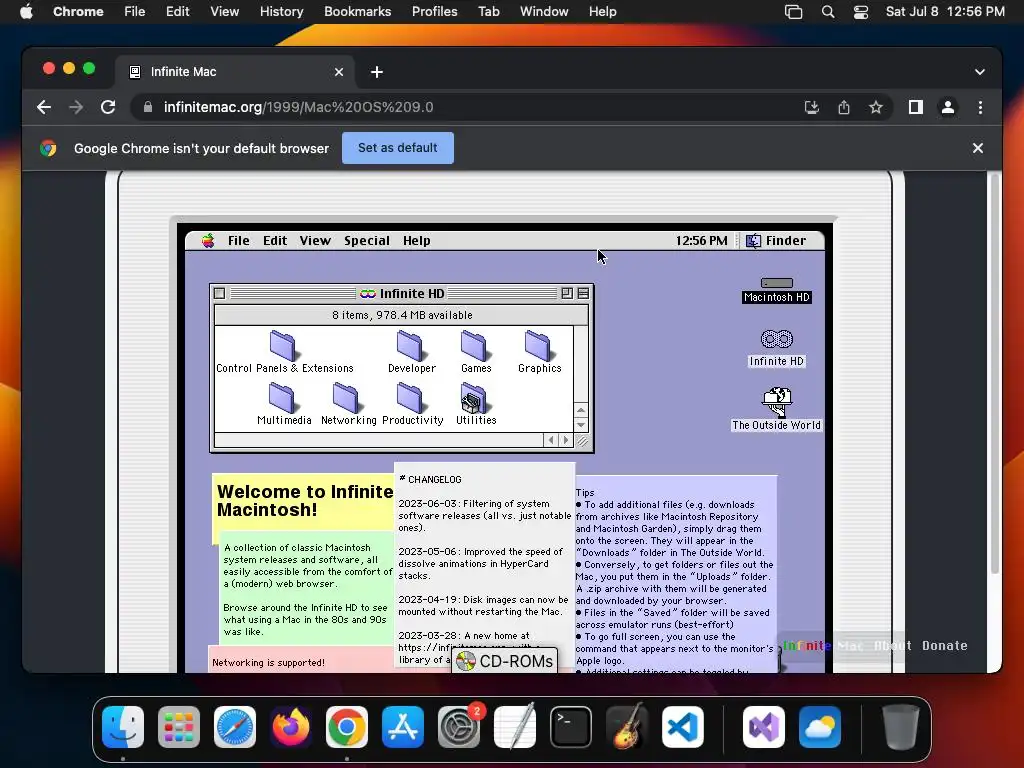Click the Finder application menu icon
This screenshot has height=768, width=1024.
[754, 240]
